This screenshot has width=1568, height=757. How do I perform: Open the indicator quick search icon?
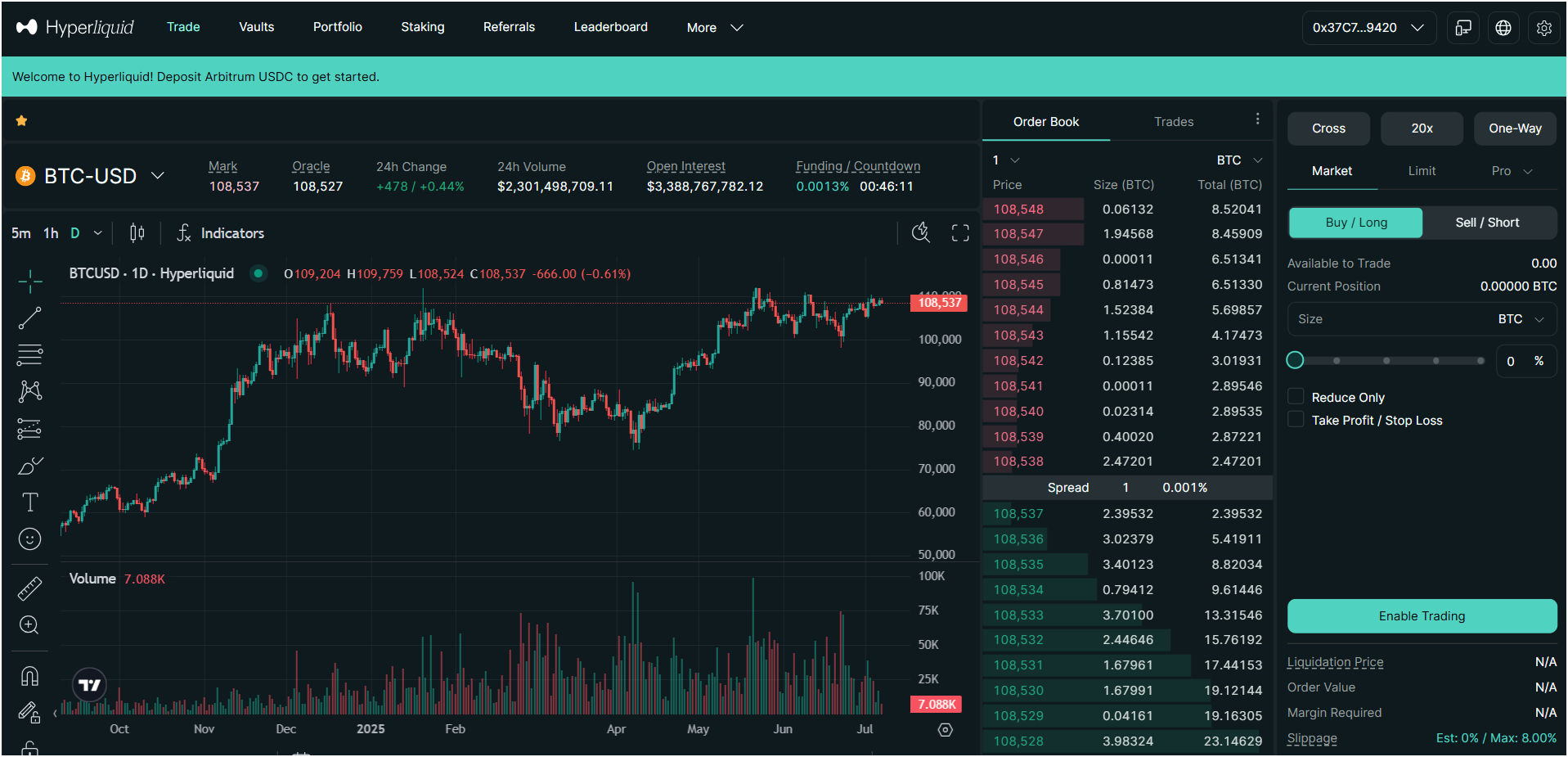point(921,233)
